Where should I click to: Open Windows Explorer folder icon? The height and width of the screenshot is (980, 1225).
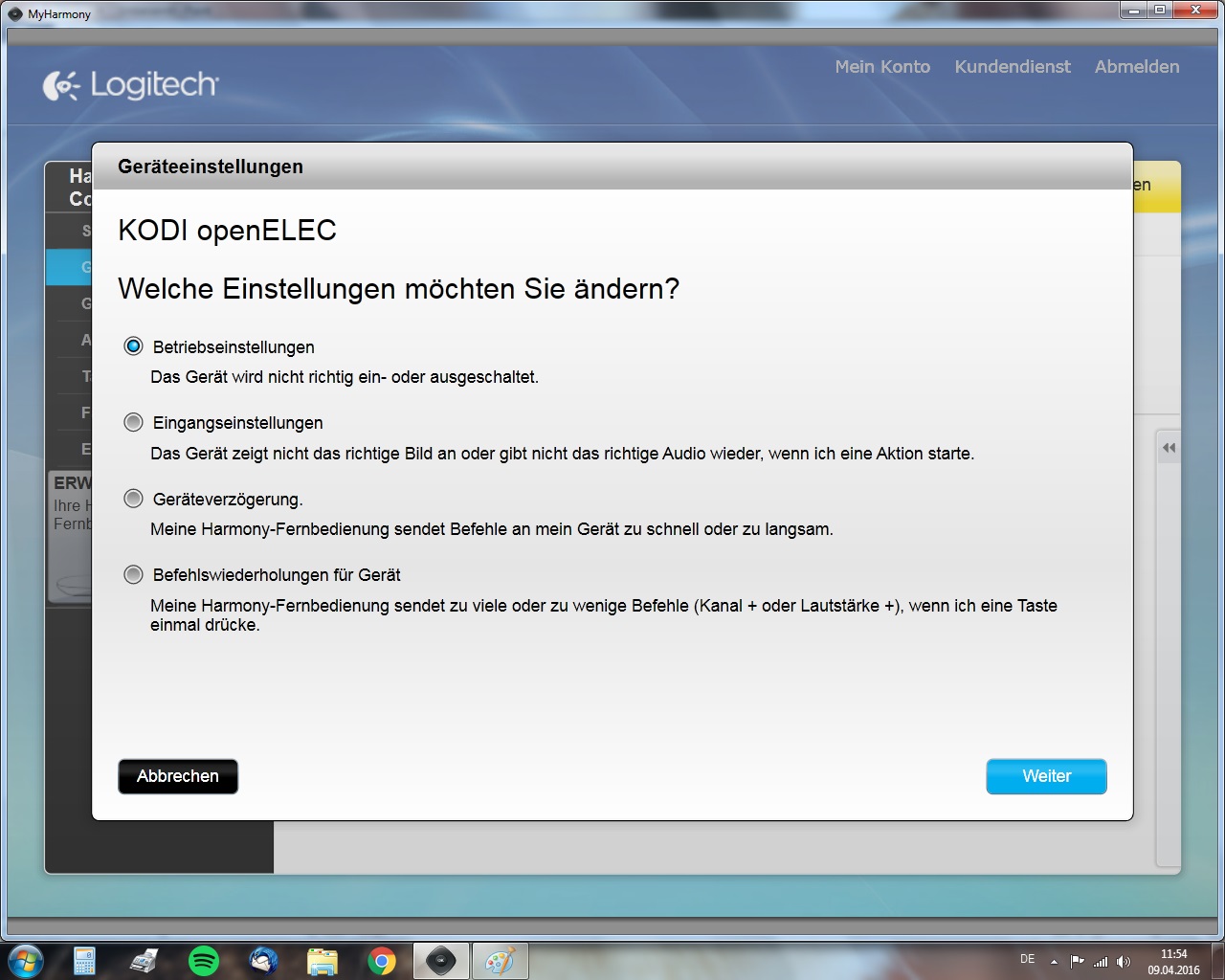point(323,960)
